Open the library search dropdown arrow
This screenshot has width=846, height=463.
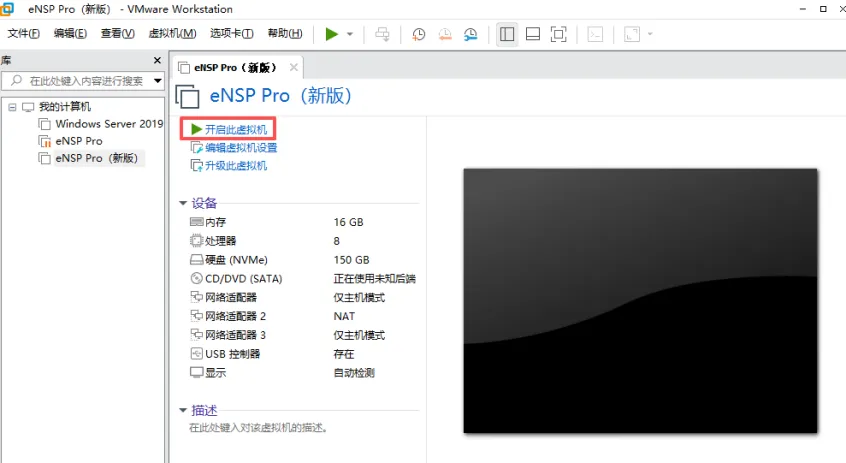click(158, 81)
